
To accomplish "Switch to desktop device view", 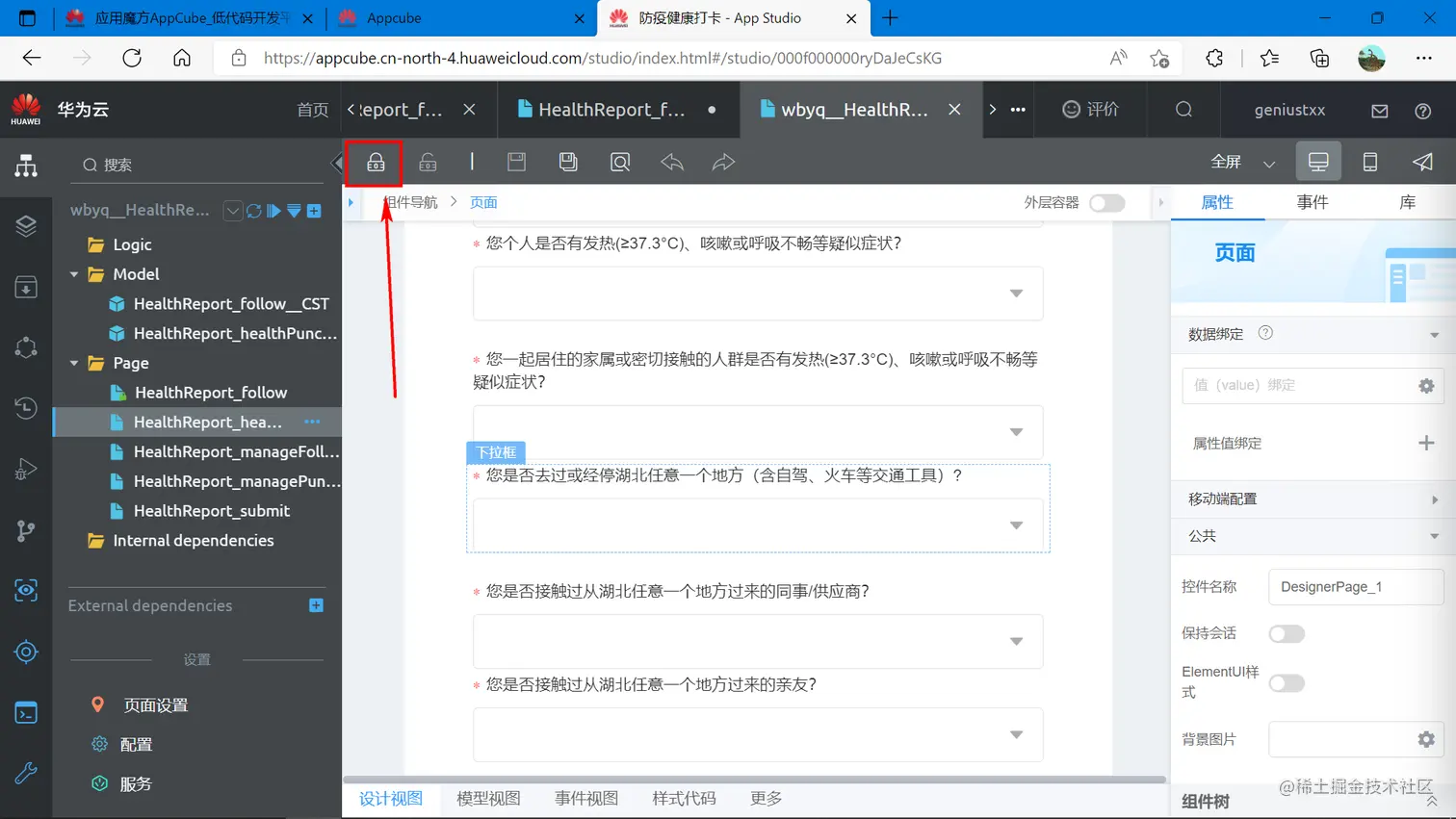I will pos(1318,162).
